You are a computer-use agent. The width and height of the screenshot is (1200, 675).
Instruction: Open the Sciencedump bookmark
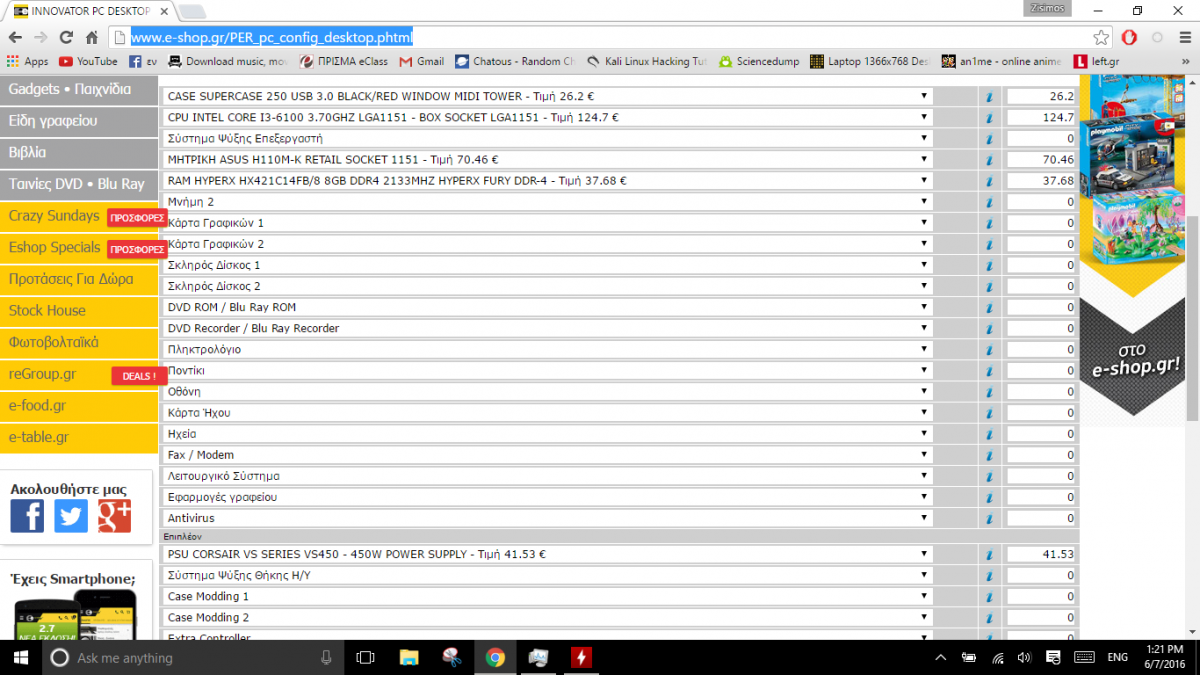tap(759, 61)
